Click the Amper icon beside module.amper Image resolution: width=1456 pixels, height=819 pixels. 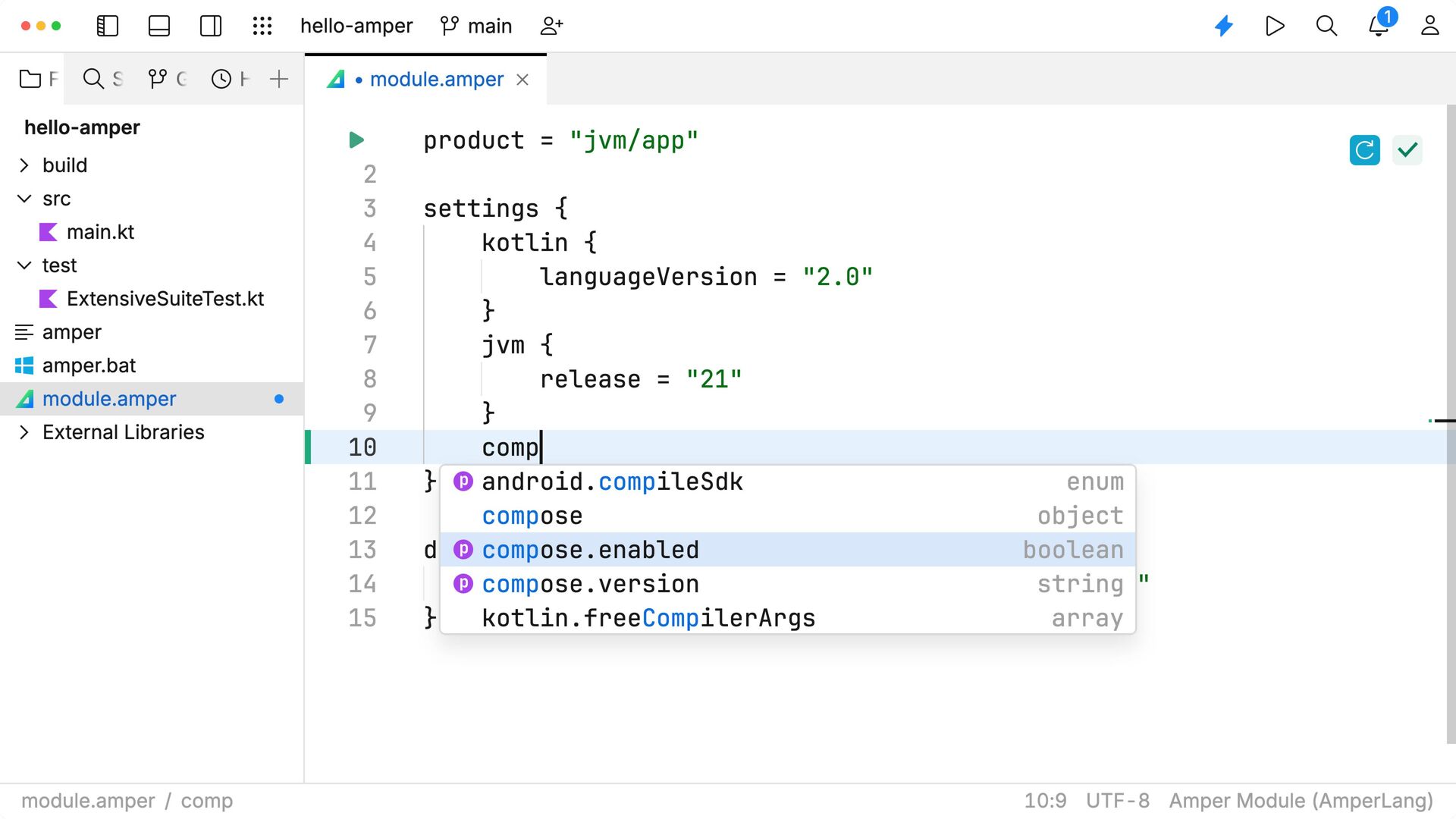[24, 399]
